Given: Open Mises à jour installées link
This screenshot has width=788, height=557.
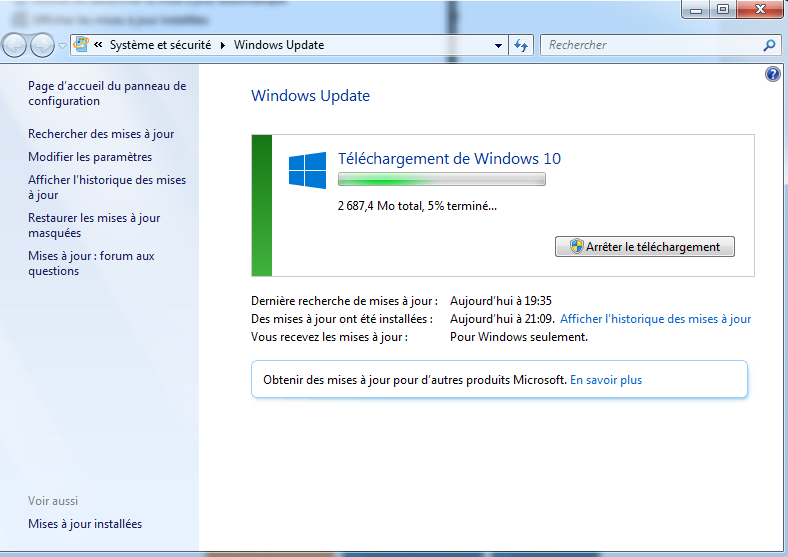Looking at the screenshot, I should coord(85,524).
